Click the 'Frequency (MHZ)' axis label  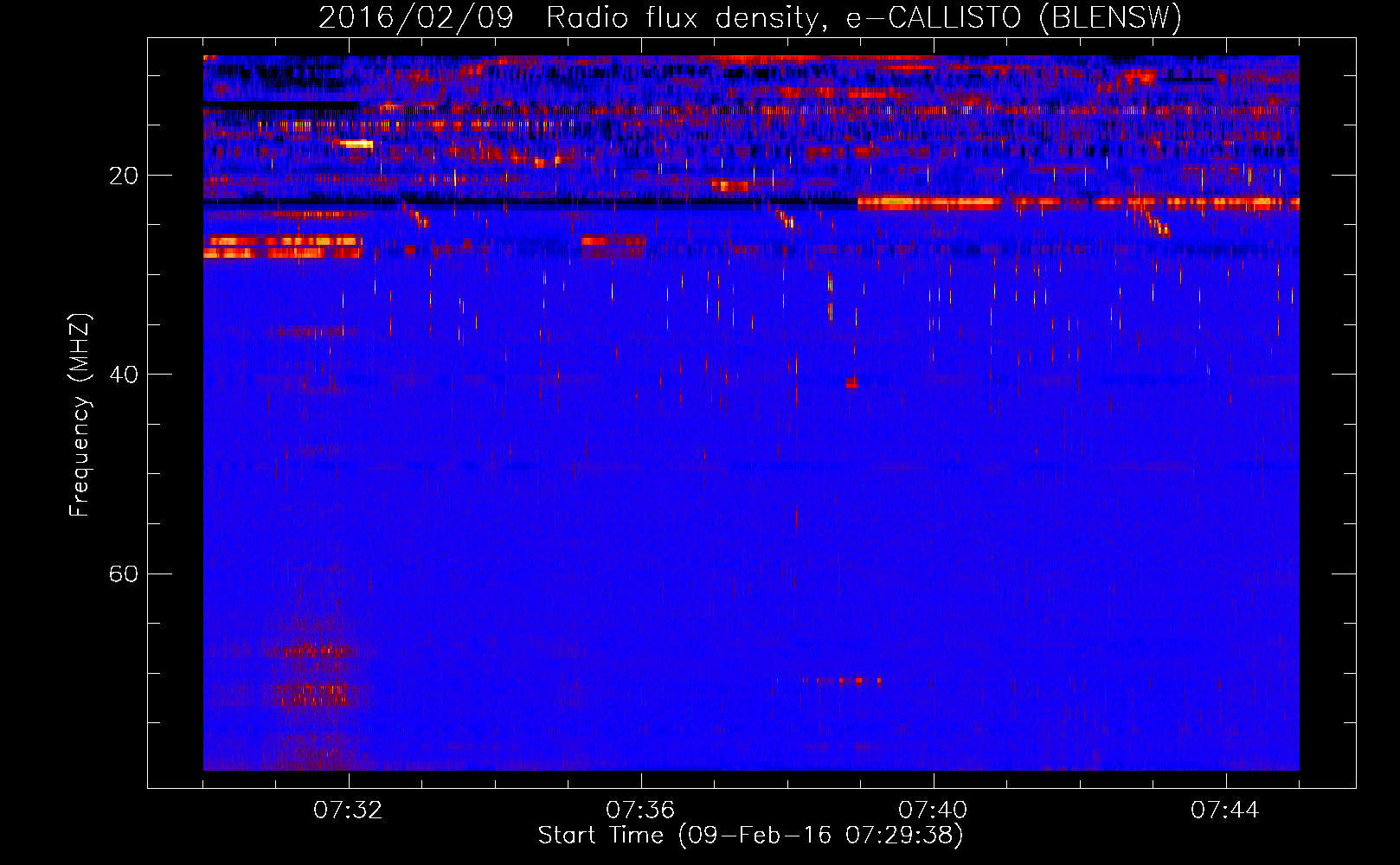point(80,415)
